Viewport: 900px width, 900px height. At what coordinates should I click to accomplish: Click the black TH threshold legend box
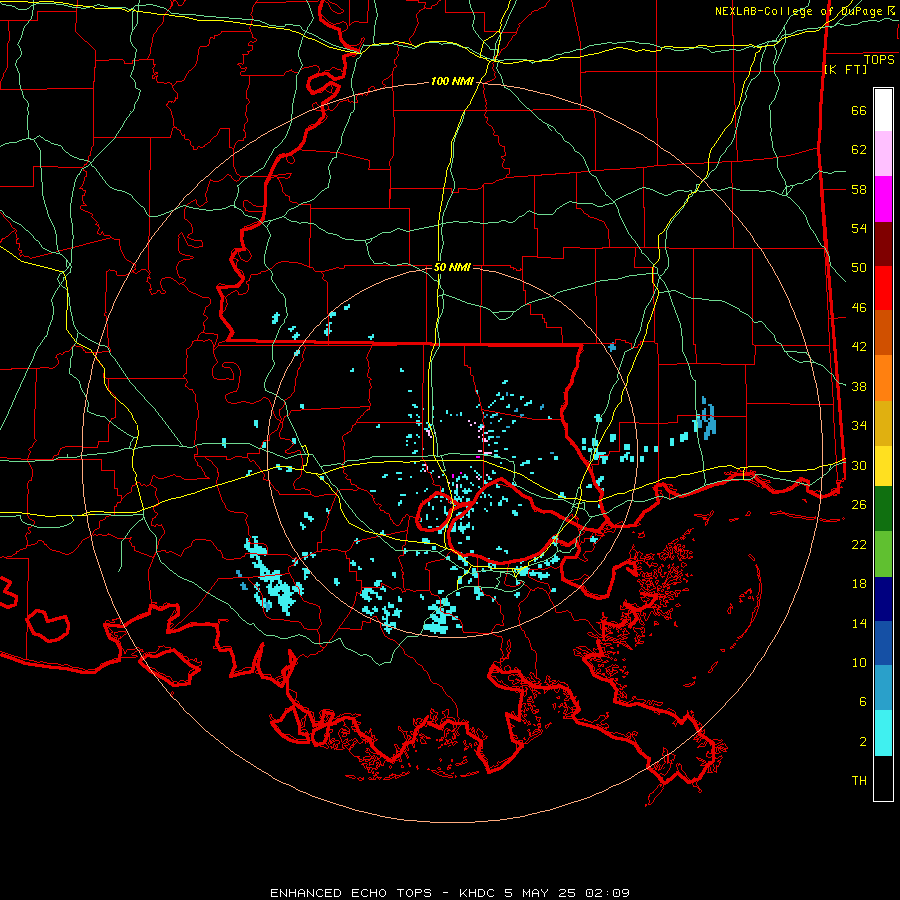[x=883, y=778]
